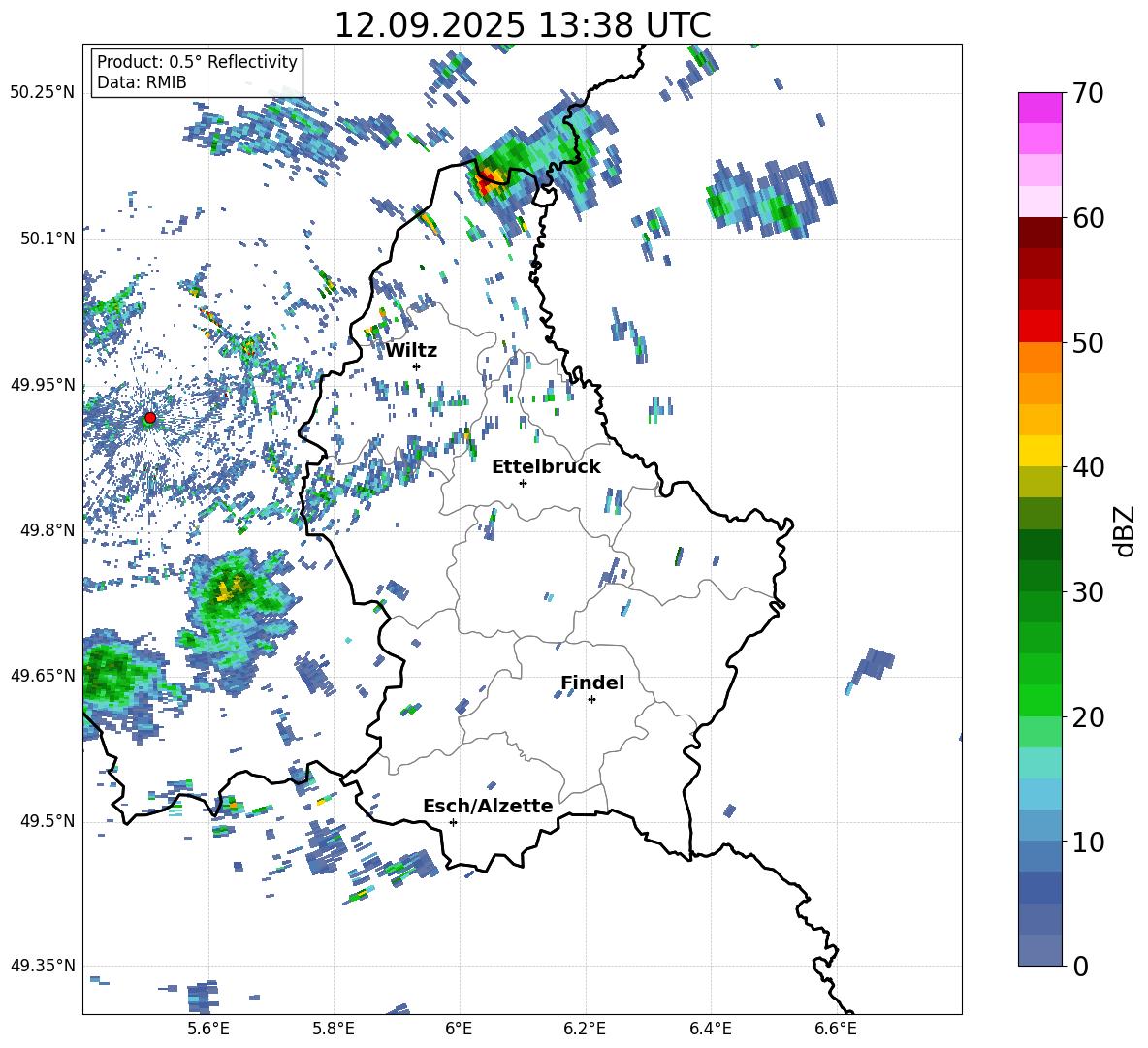Click the 20 tick on colorbar
1148x1048 pixels.
click(x=1087, y=717)
